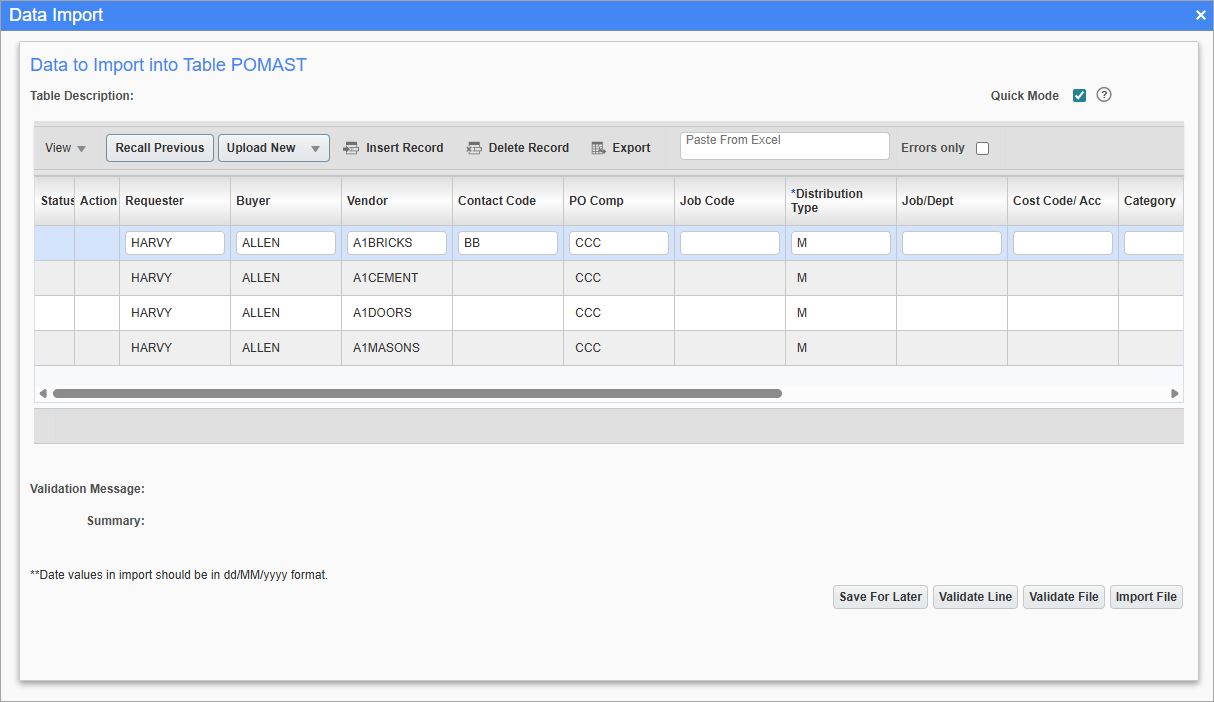
Task: Open help via the question mark icon
Action: tap(1104, 94)
